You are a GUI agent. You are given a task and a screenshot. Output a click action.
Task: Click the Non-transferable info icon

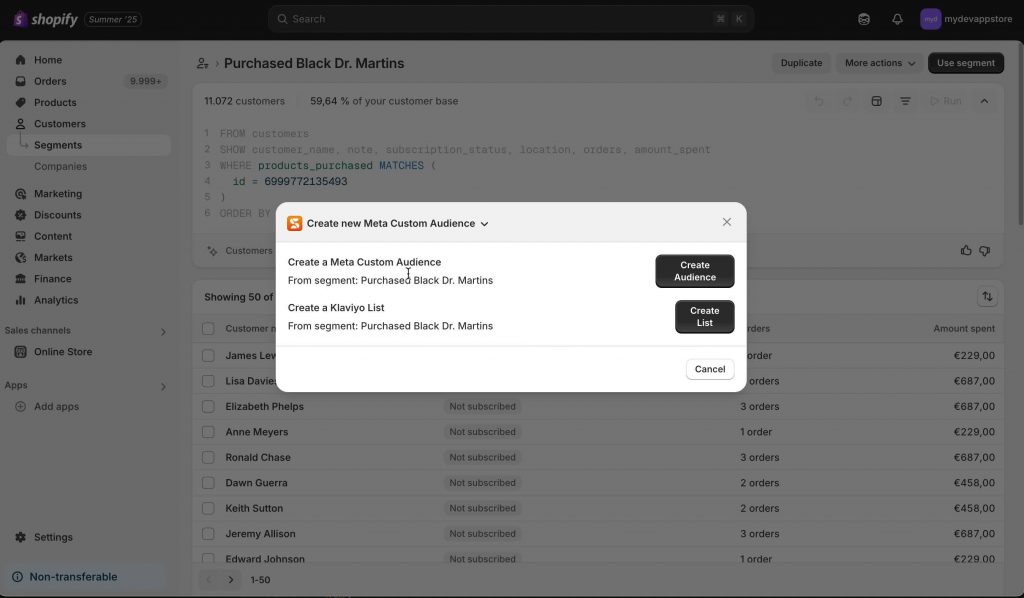tap(18, 577)
